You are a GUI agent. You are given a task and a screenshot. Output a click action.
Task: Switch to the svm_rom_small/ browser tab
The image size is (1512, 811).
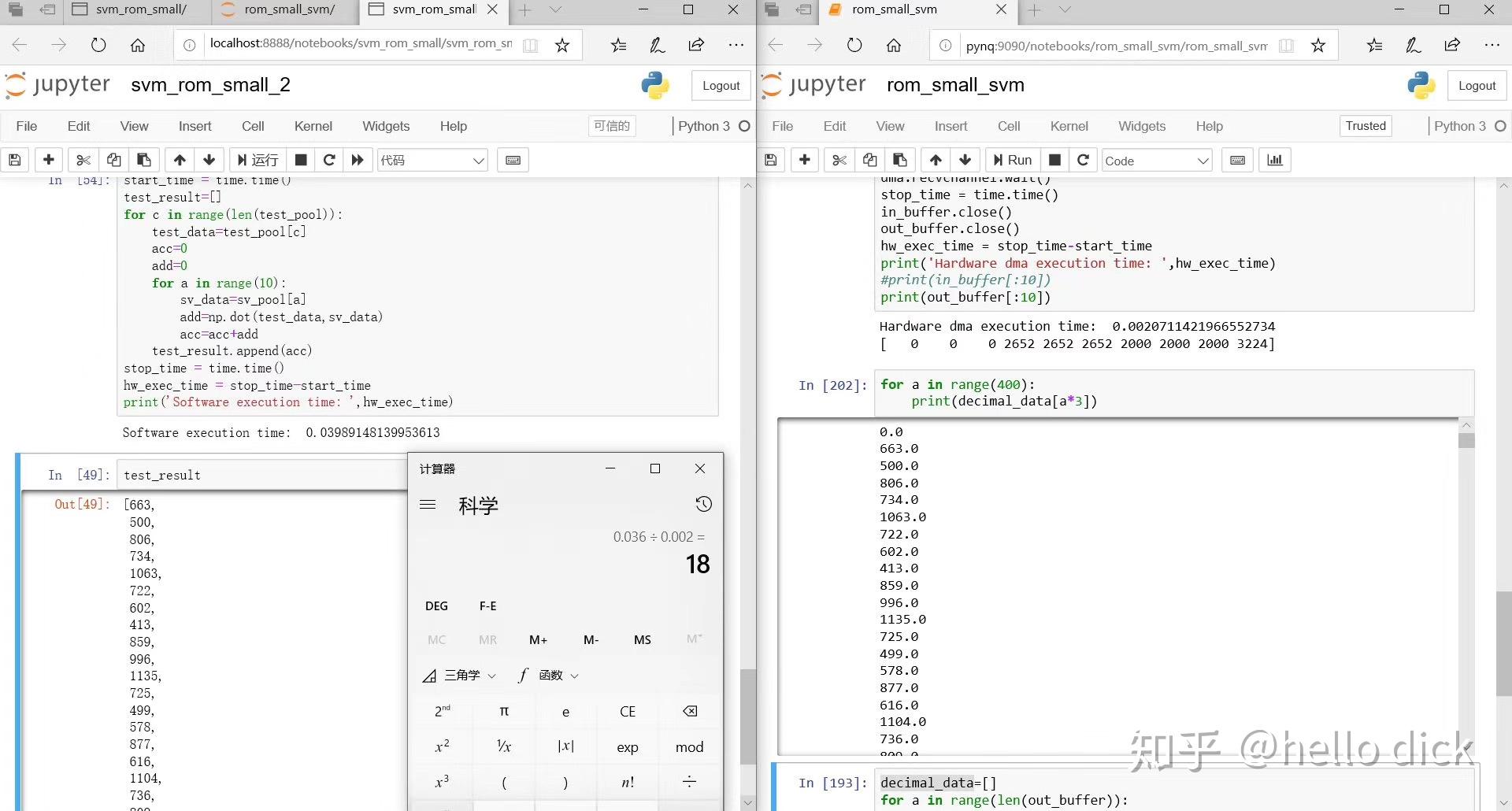point(137,10)
